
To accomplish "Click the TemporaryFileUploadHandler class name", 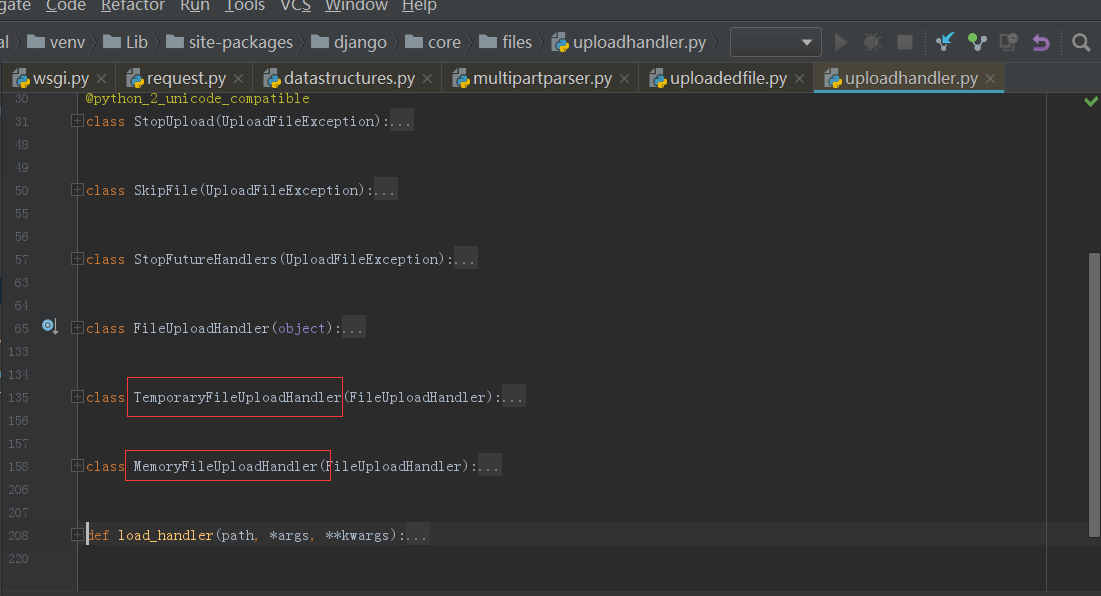I will (x=237, y=397).
